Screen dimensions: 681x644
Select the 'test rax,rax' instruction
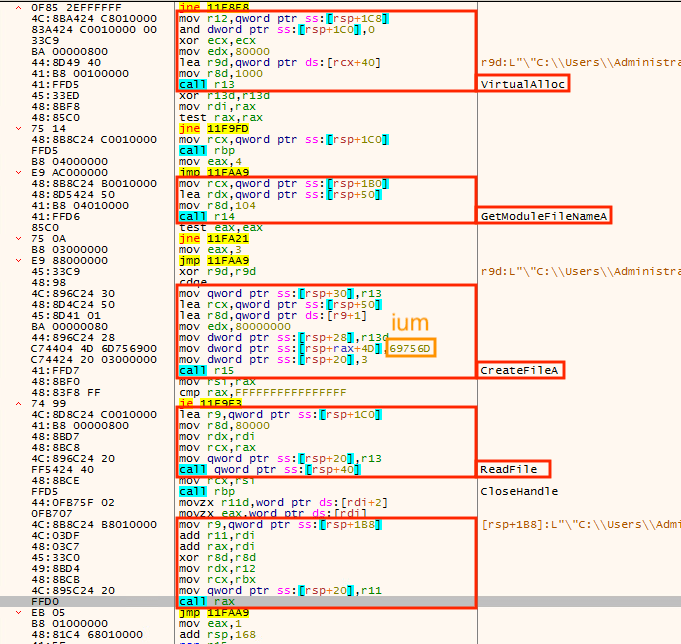221,118
